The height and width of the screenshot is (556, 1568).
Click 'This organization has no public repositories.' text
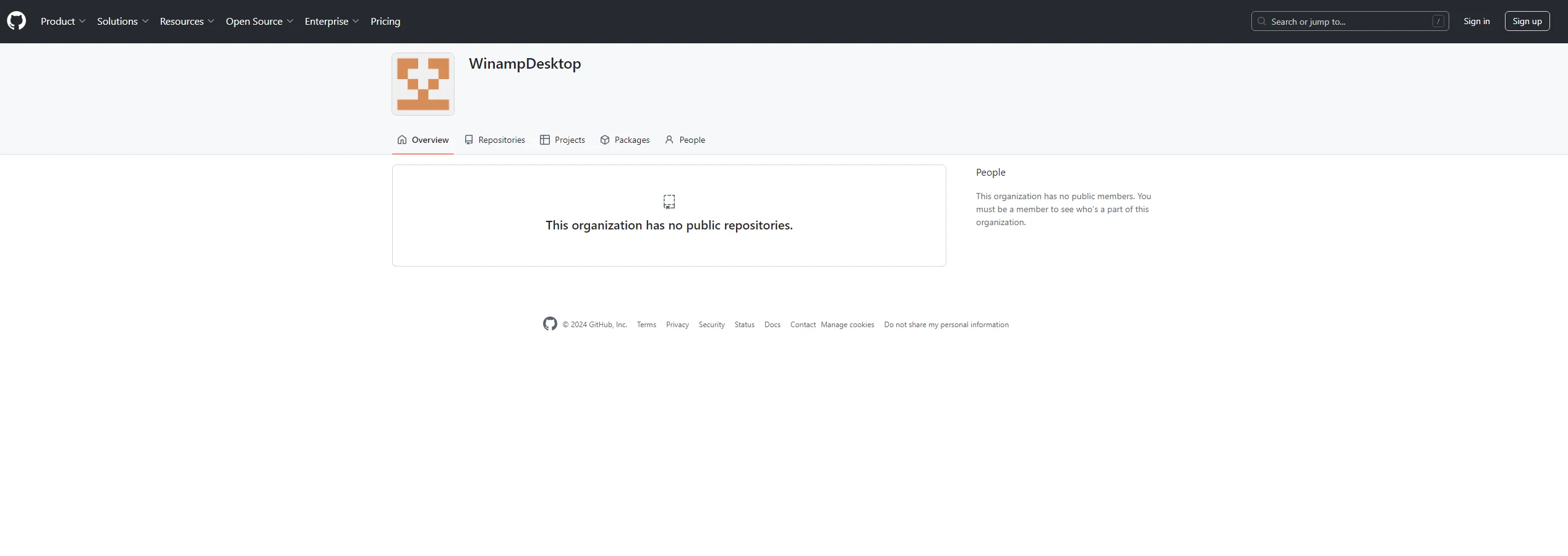669,225
